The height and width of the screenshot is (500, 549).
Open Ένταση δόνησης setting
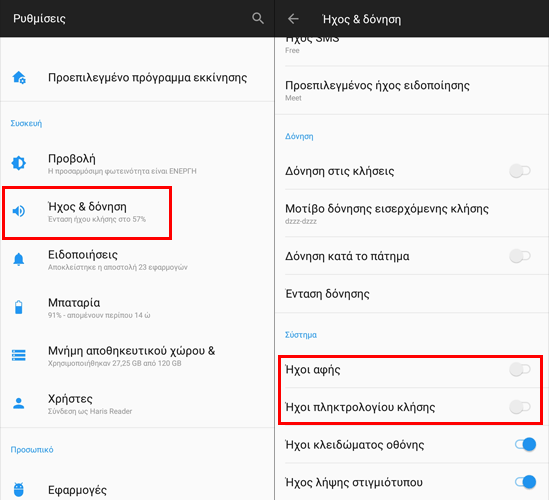click(x=412, y=294)
